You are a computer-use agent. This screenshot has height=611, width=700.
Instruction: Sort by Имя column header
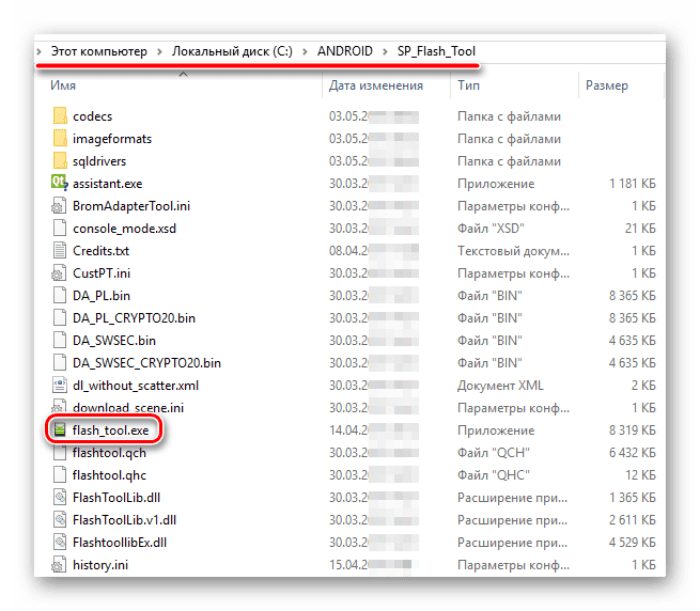(x=63, y=85)
